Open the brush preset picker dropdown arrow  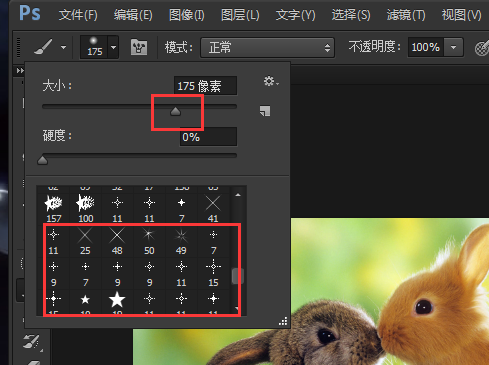(x=113, y=47)
